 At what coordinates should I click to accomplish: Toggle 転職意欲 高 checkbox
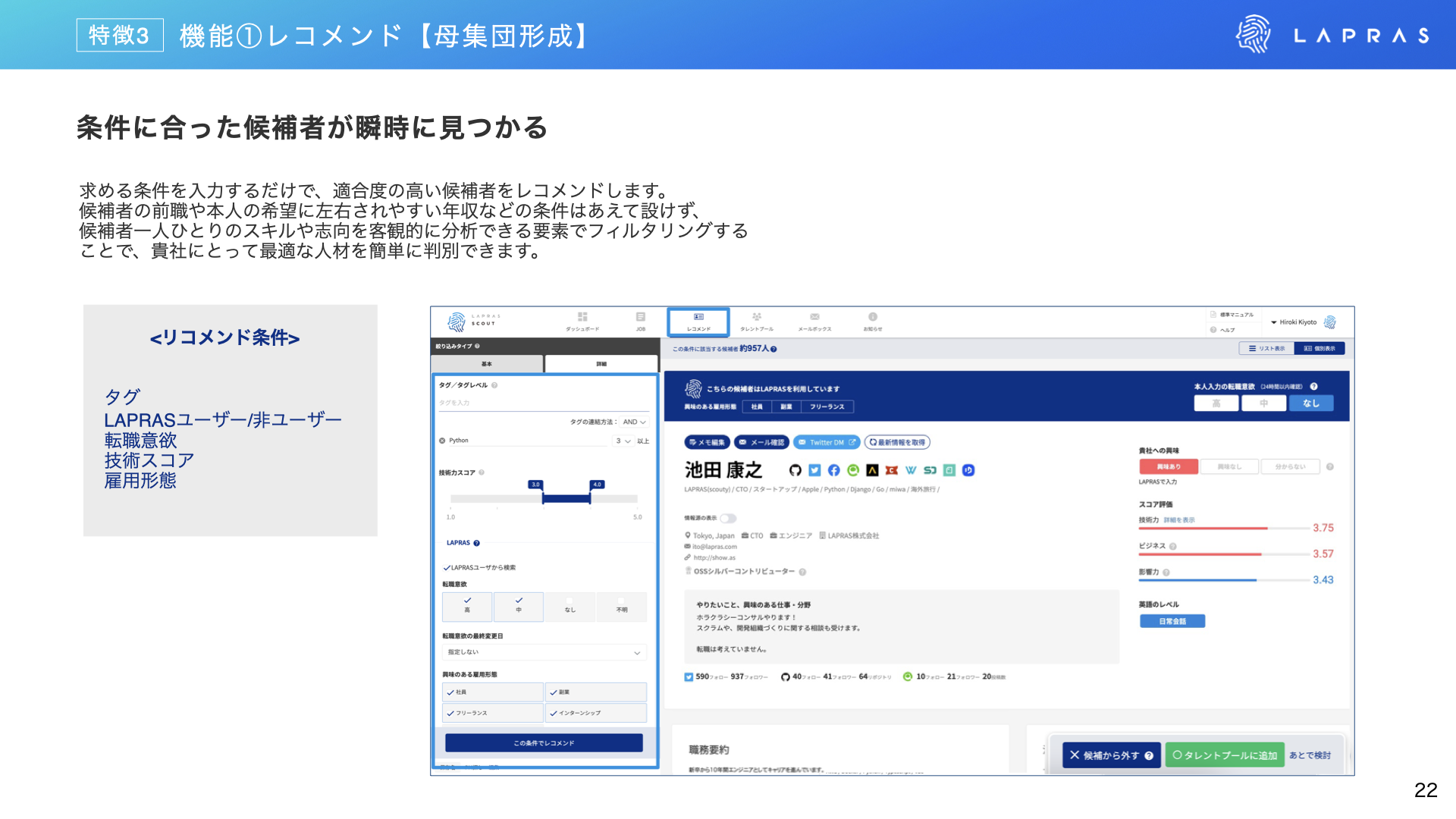(467, 606)
